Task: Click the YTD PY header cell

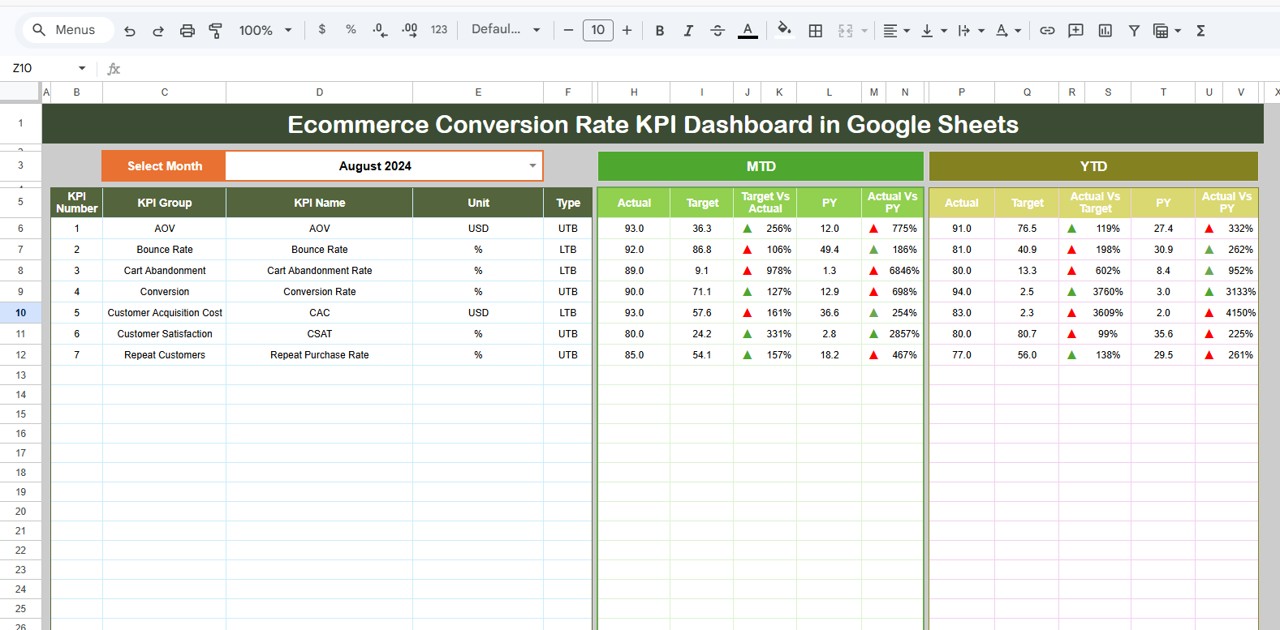Action: tap(1163, 202)
